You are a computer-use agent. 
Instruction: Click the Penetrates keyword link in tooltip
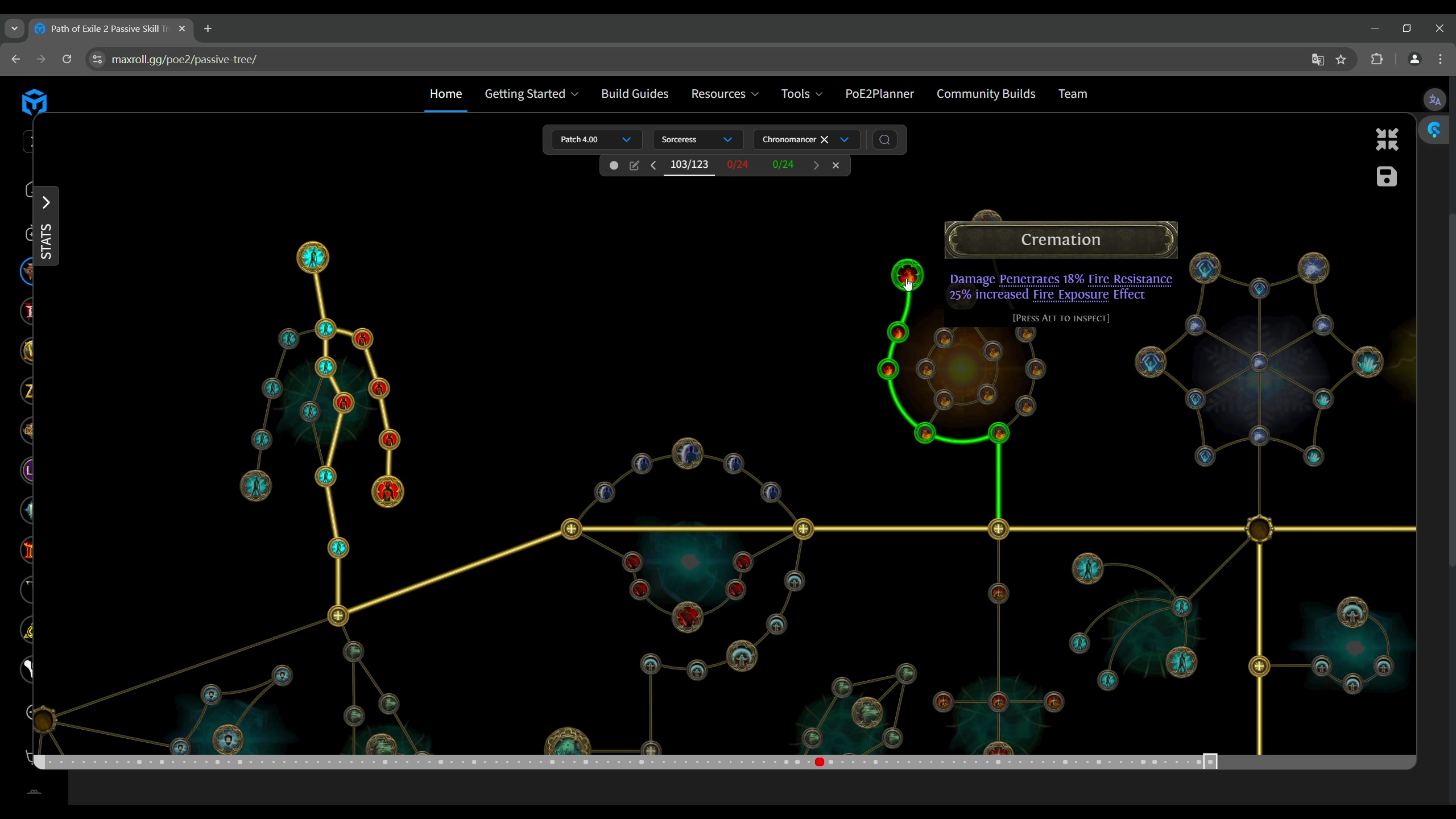pyautogui.click(x=1029, y=279)
